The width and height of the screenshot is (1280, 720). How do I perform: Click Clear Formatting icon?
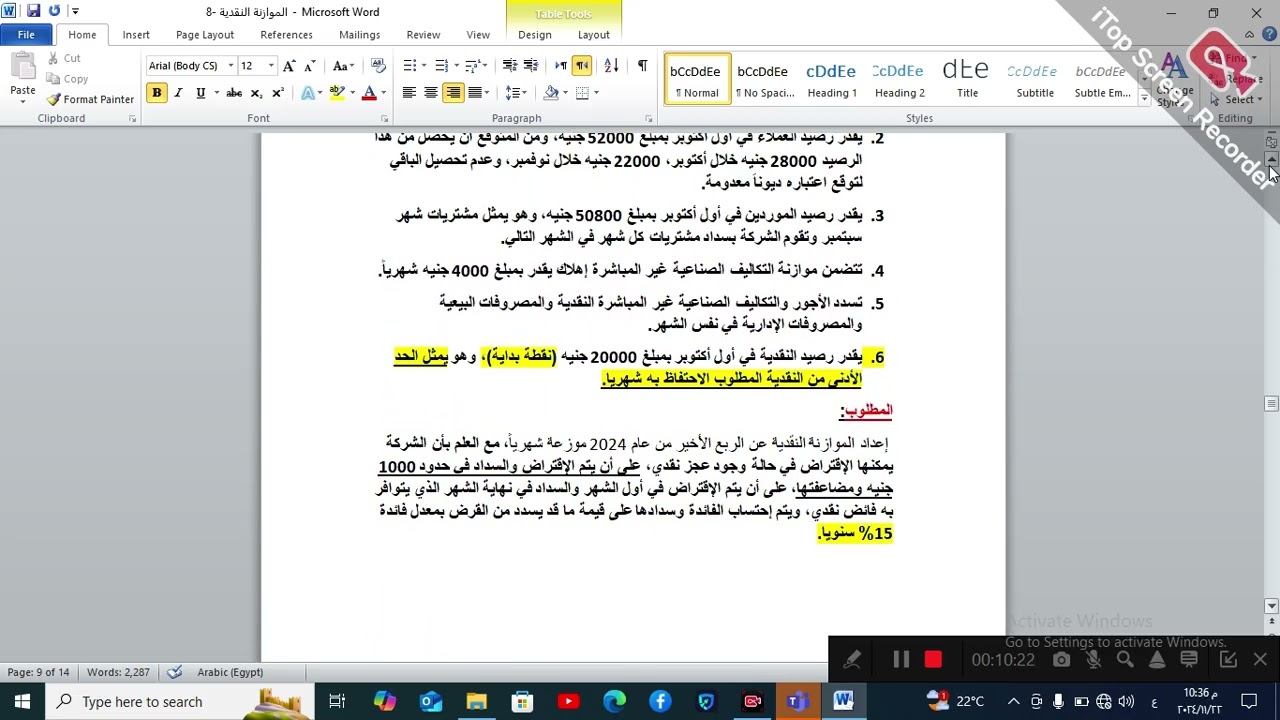point(378,66)
